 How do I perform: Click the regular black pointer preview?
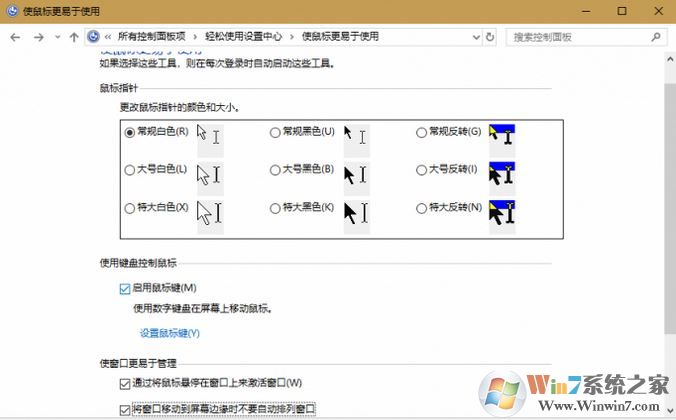[x=357, y=140]
